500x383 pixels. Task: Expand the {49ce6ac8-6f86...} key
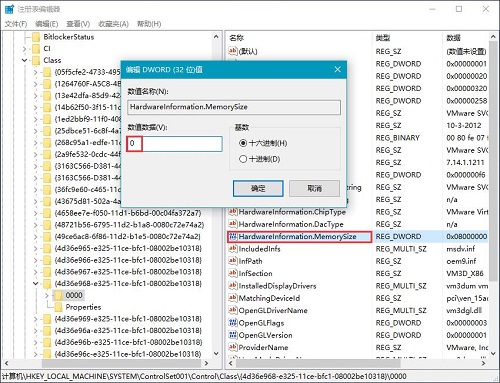coord(35,237)
